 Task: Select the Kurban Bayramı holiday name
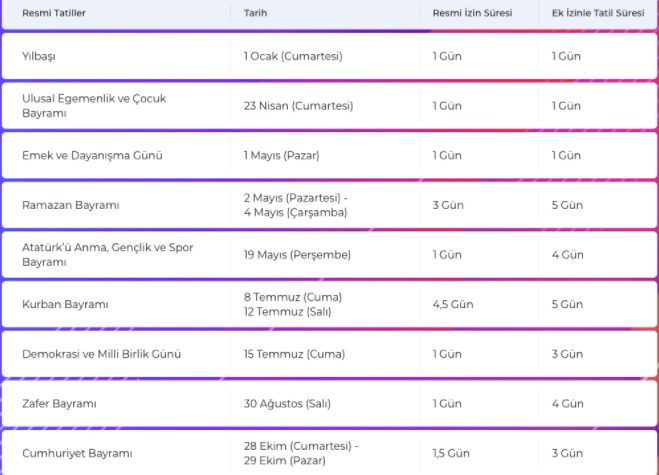pyautogui.click(x=65, y=304)
